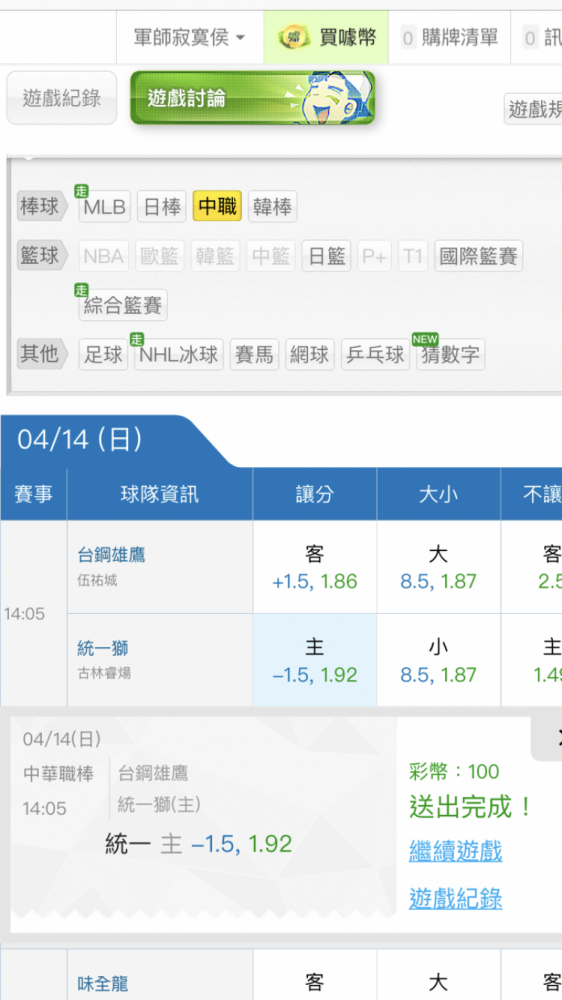Open the 購牌清單 list
Image resolution: width=562 pixels, height=1000 pixels.
click(450, 38)
